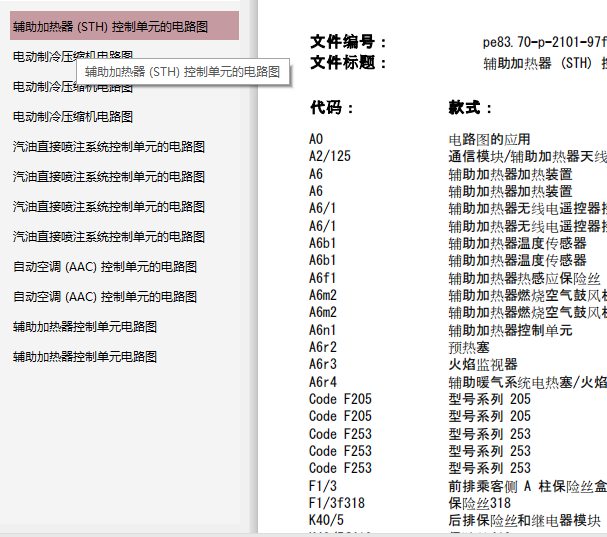Click the 文件编号 label
Viewport: 607px width, 537px height.
tap(348, 42)
